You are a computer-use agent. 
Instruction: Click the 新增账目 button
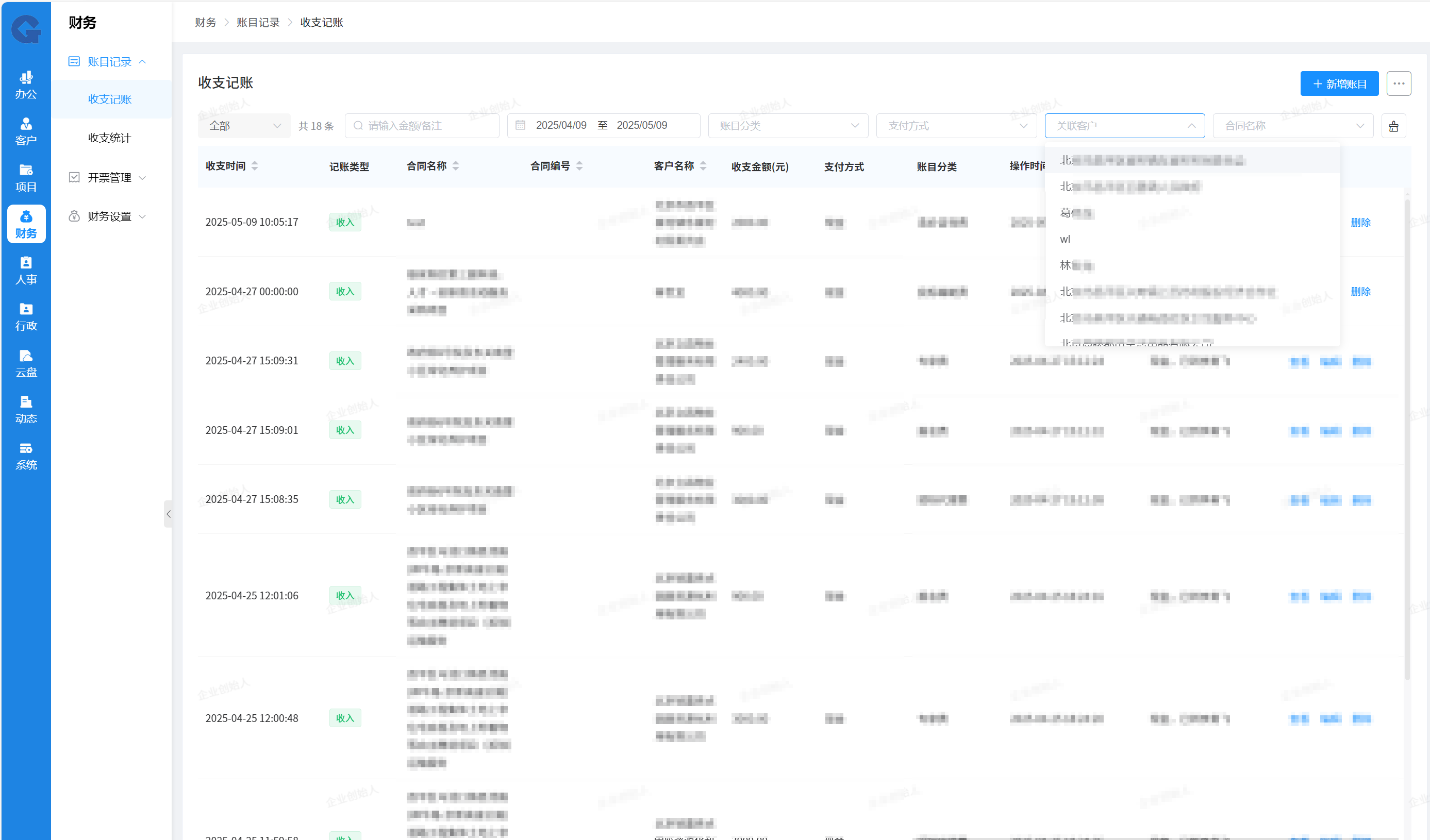[1339, 84]
